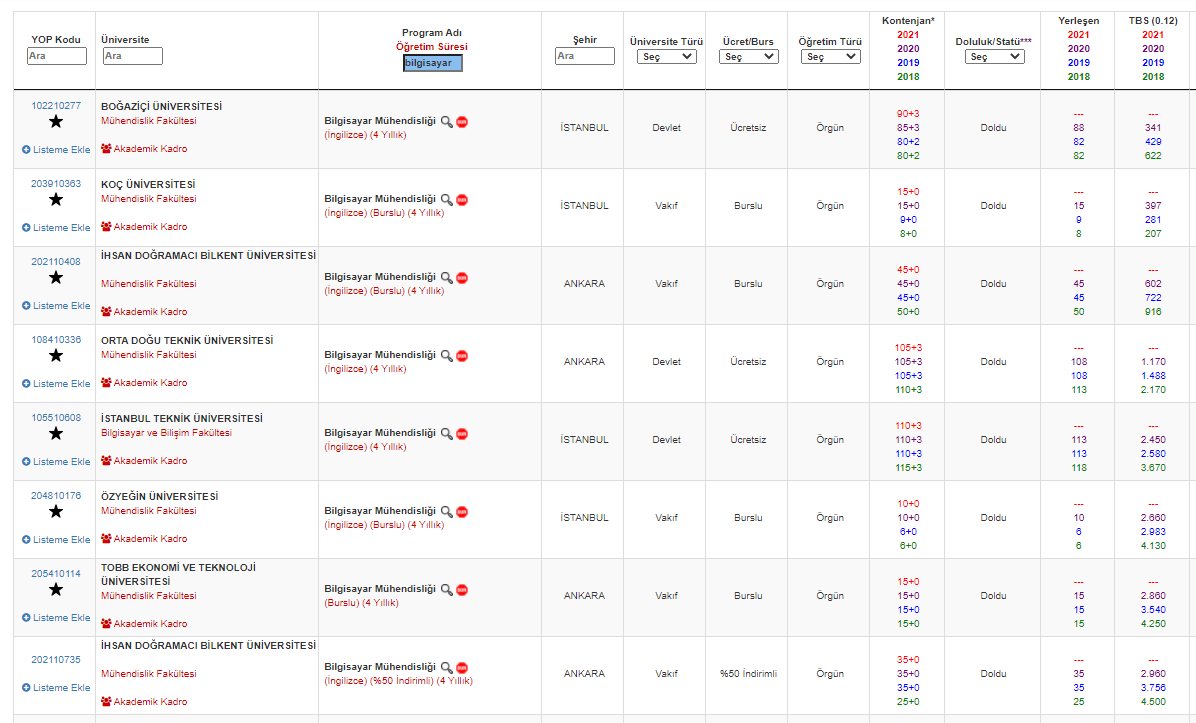Click the İstanbul Teknik Üniversitesi name
The width and height of the screenshot is (1196, 723).
[182, 419]
